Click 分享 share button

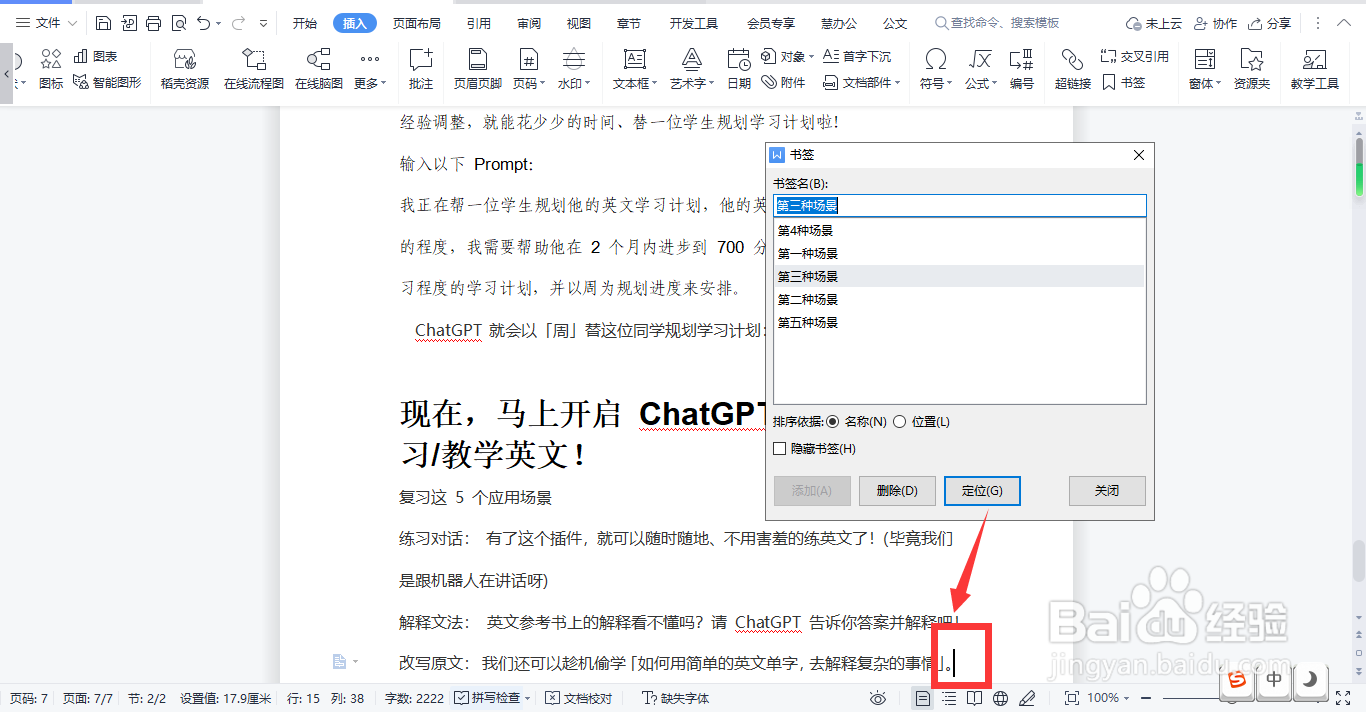[x=1268, y=23]
